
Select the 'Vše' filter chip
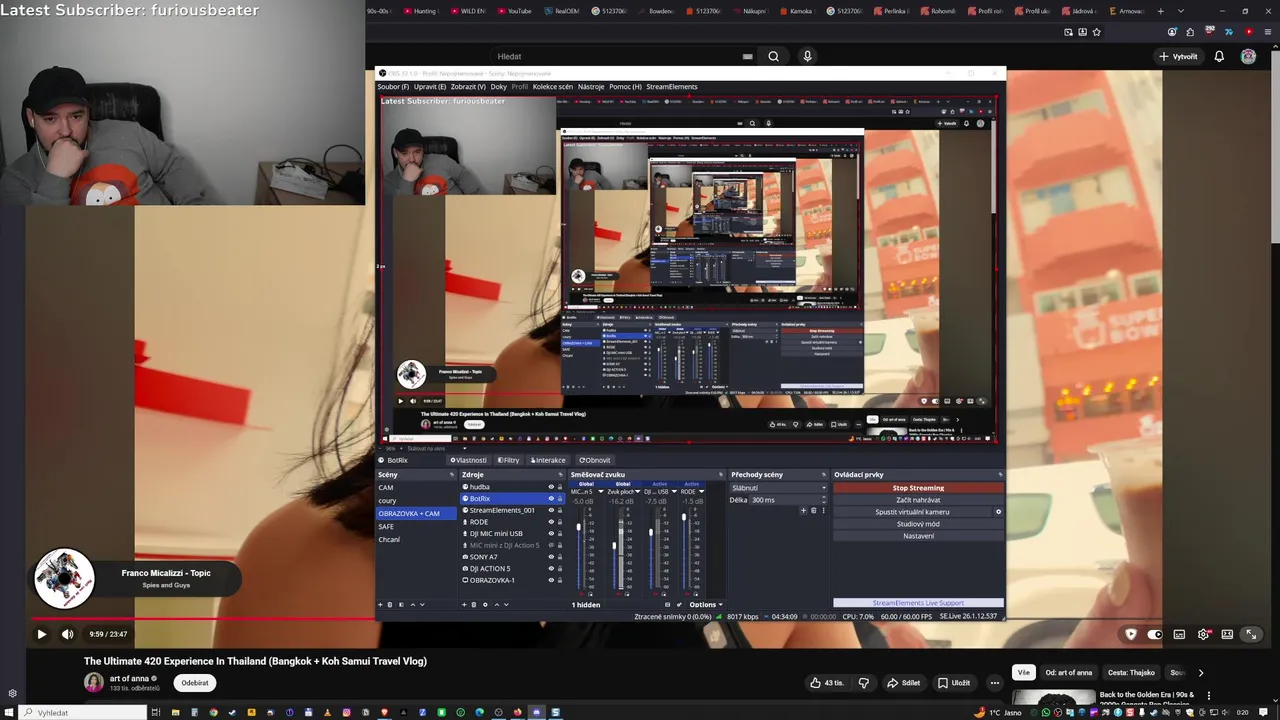[x=1022, y=672]
